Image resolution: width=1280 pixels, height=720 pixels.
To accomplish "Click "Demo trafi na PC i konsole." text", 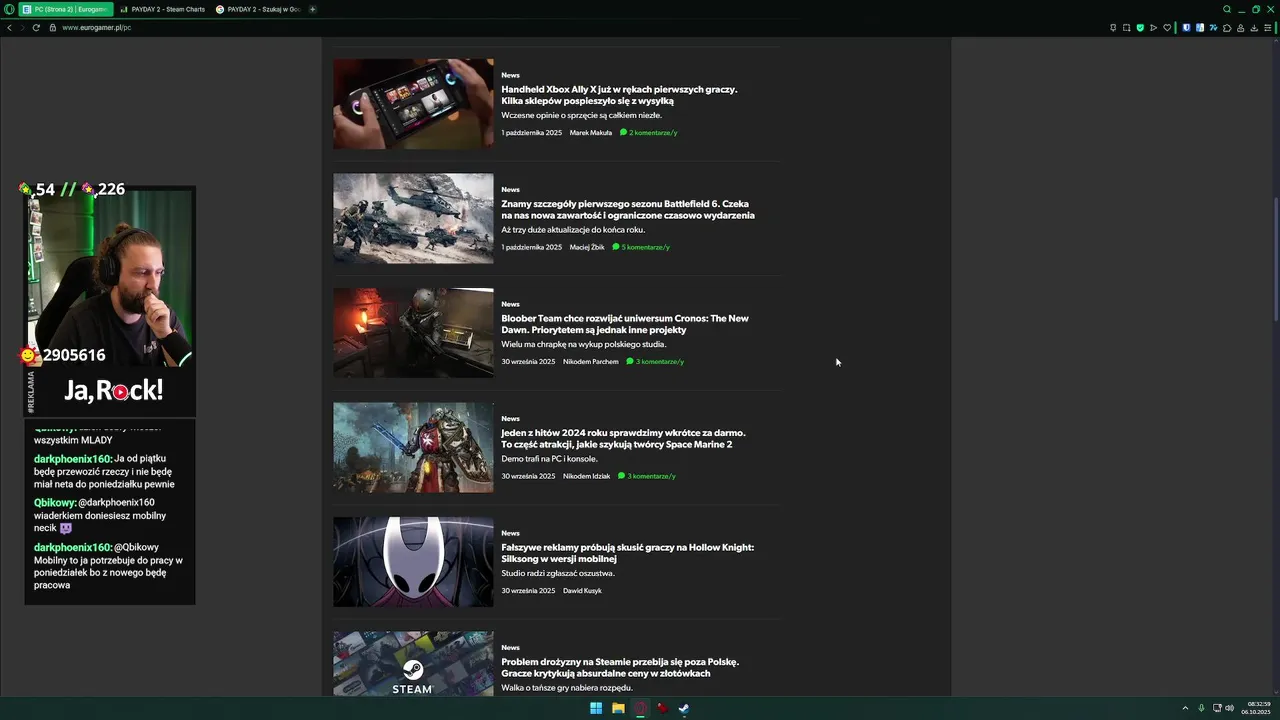I will click(x=549, y=459).
